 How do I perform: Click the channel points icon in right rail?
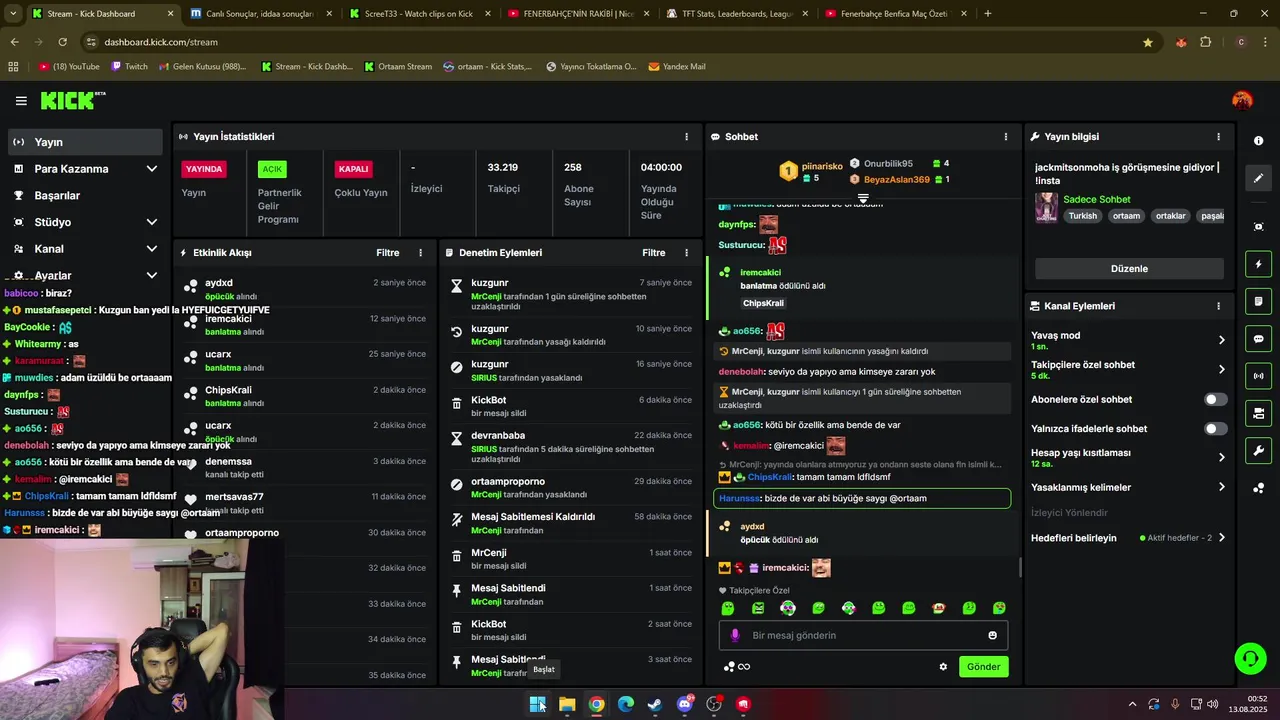pos(1259,488)
